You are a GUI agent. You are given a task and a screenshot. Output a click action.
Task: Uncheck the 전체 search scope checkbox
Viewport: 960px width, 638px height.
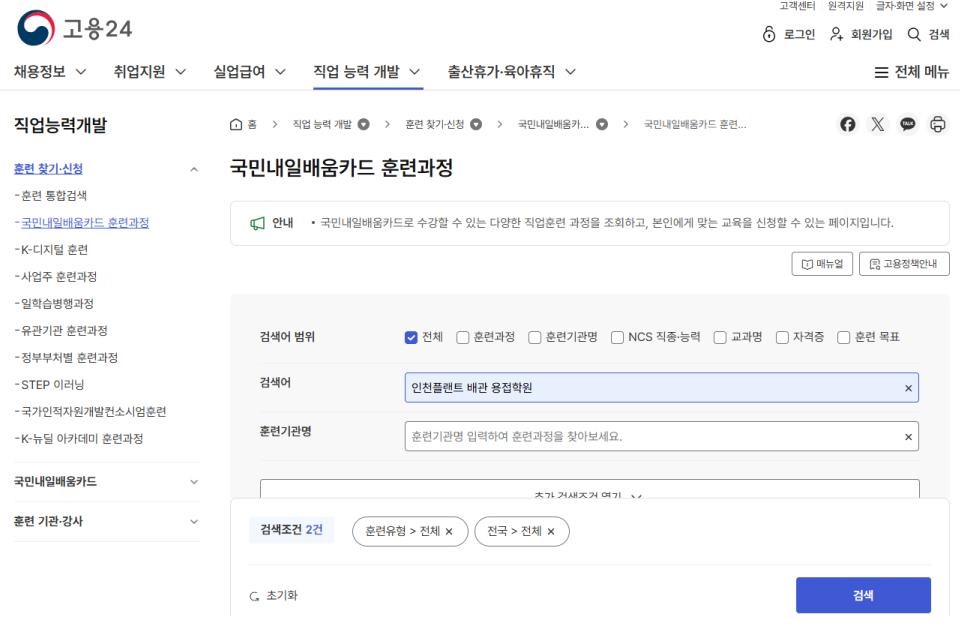click(411, 337)
